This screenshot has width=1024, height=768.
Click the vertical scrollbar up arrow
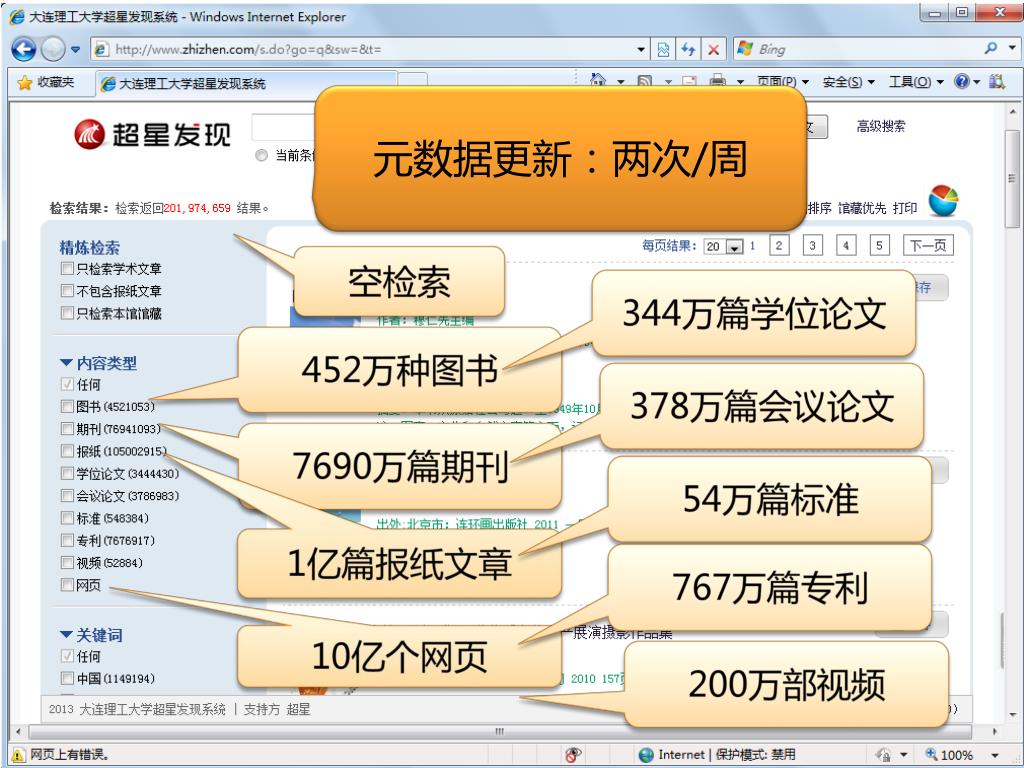click(x=1012, y=111)
